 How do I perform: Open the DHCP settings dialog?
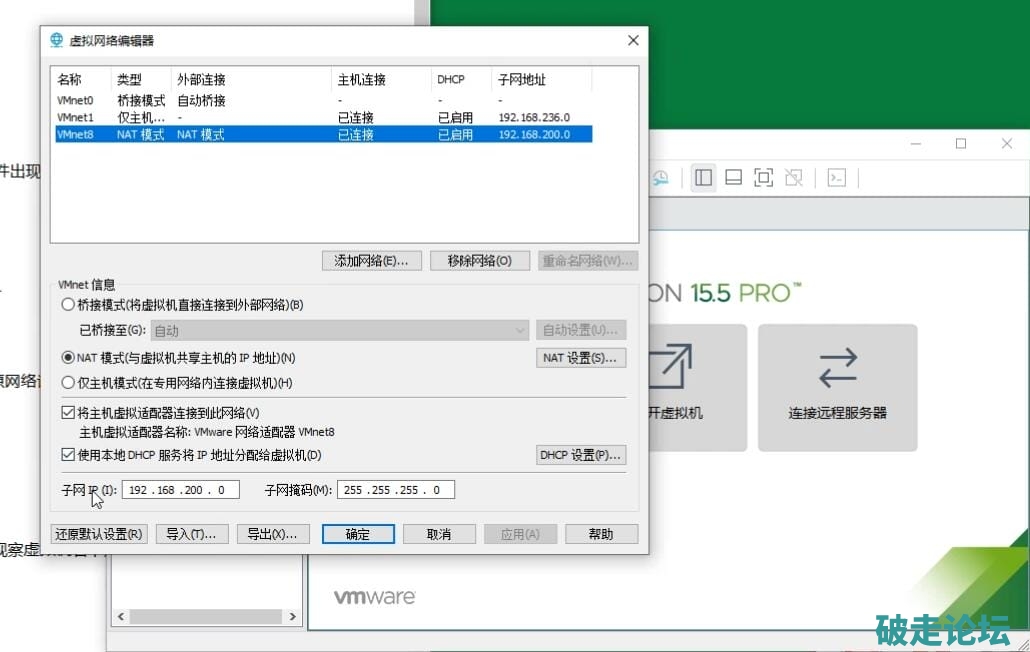click(581, 455)
